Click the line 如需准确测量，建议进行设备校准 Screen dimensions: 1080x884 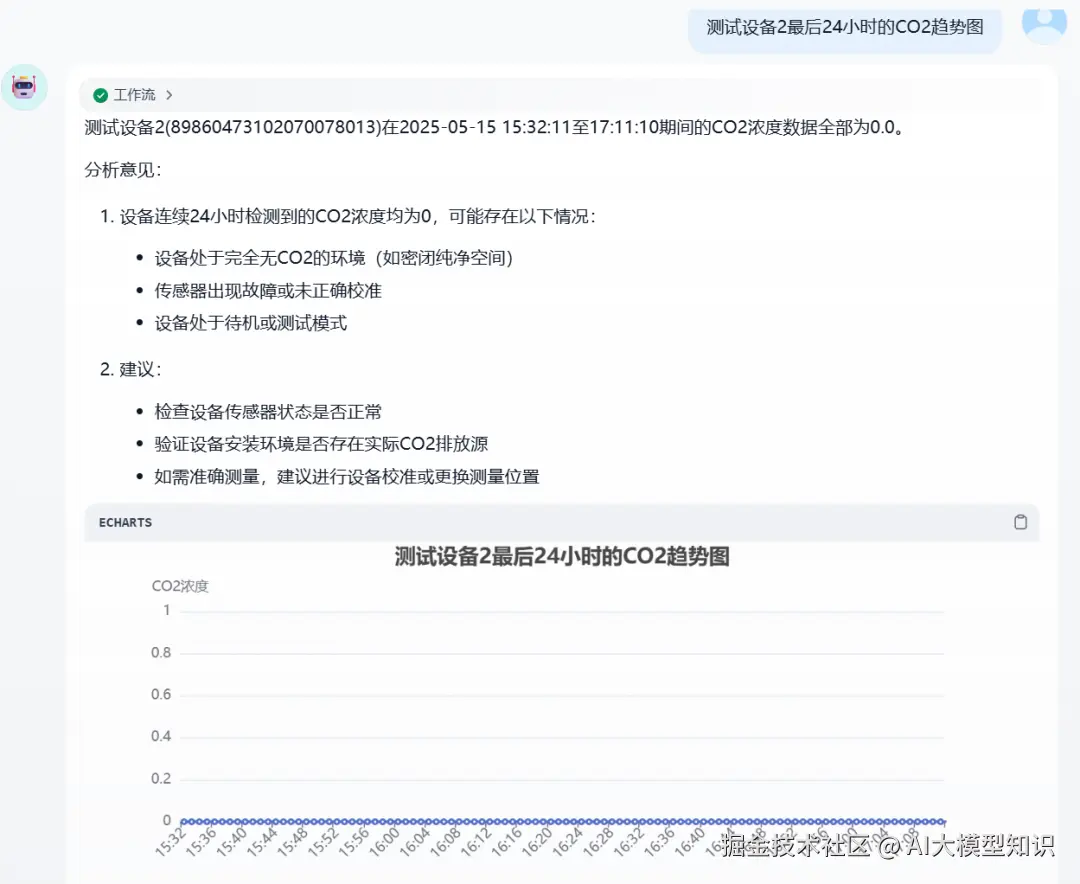(x=347, y=477)
